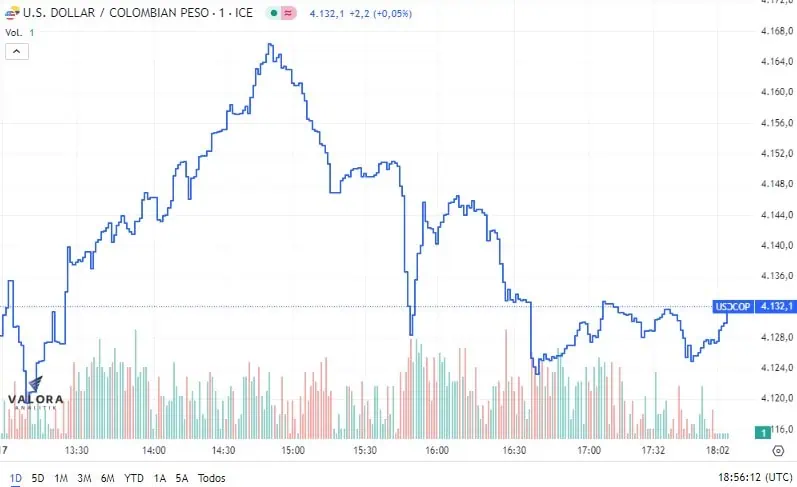This screenshot has width=797, height=487.
Task: Click the Vol. indicator legend label
Action: (x=14, y=33)
